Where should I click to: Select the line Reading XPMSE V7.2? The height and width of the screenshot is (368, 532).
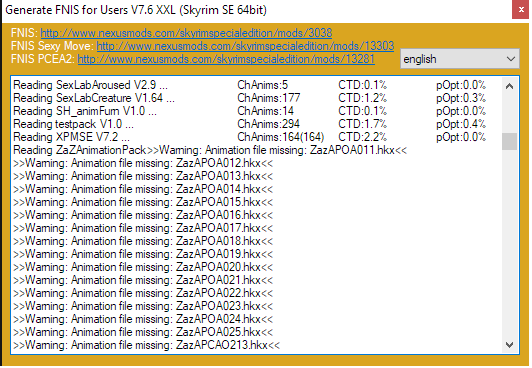pyautogui.click(x=71, y=137)
